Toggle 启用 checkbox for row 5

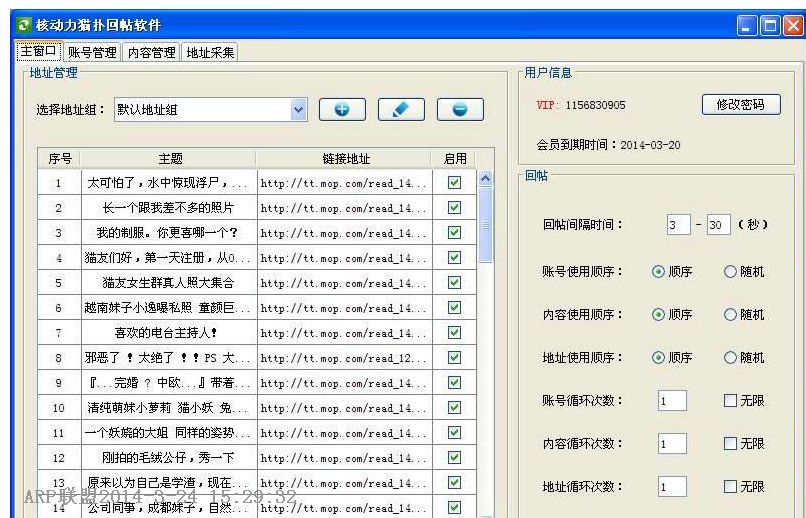click(454, 283)
